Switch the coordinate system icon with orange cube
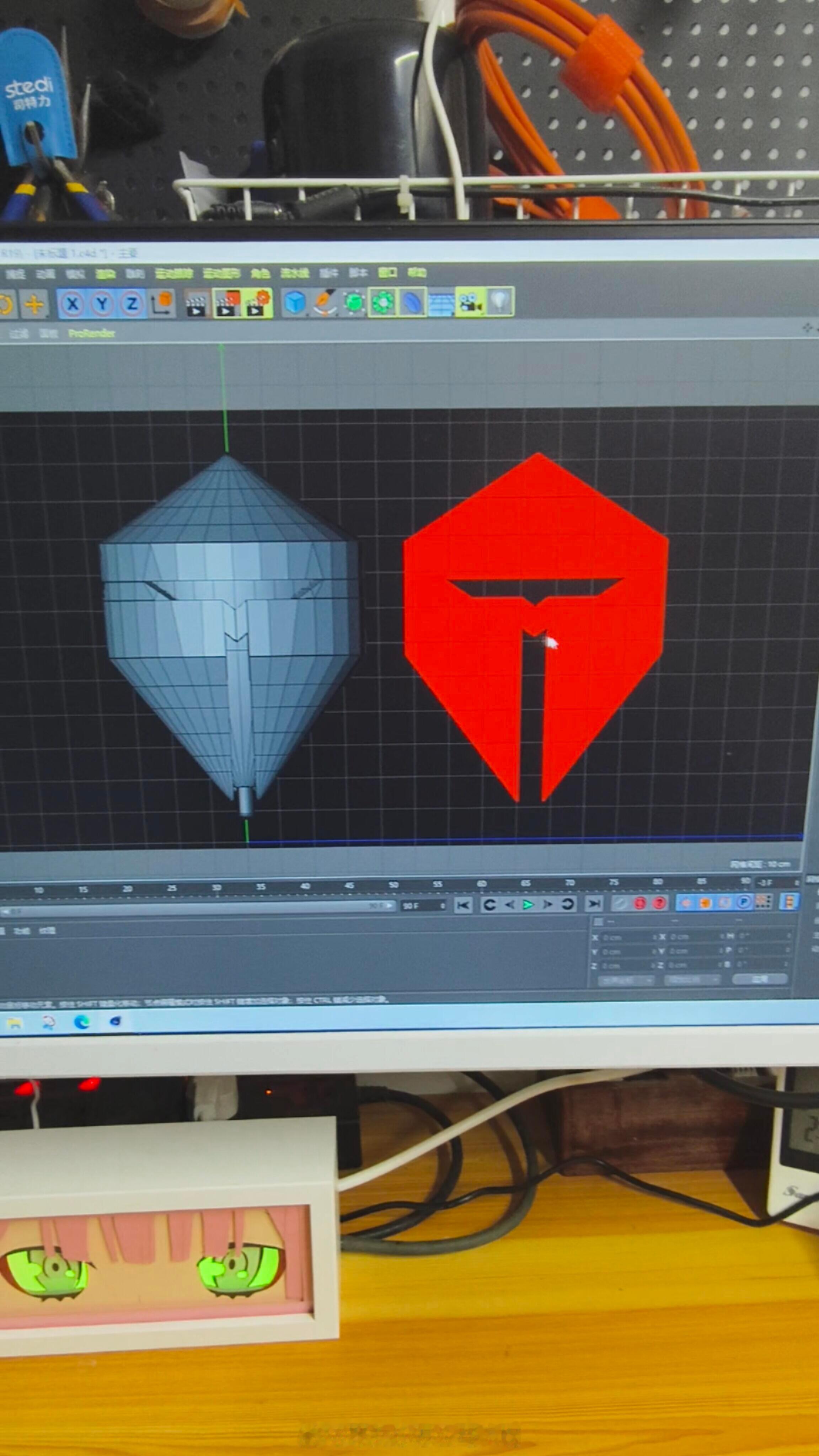Image resolution: width=819 pixels, height=1456 pixels. click(x=162, y=304)
